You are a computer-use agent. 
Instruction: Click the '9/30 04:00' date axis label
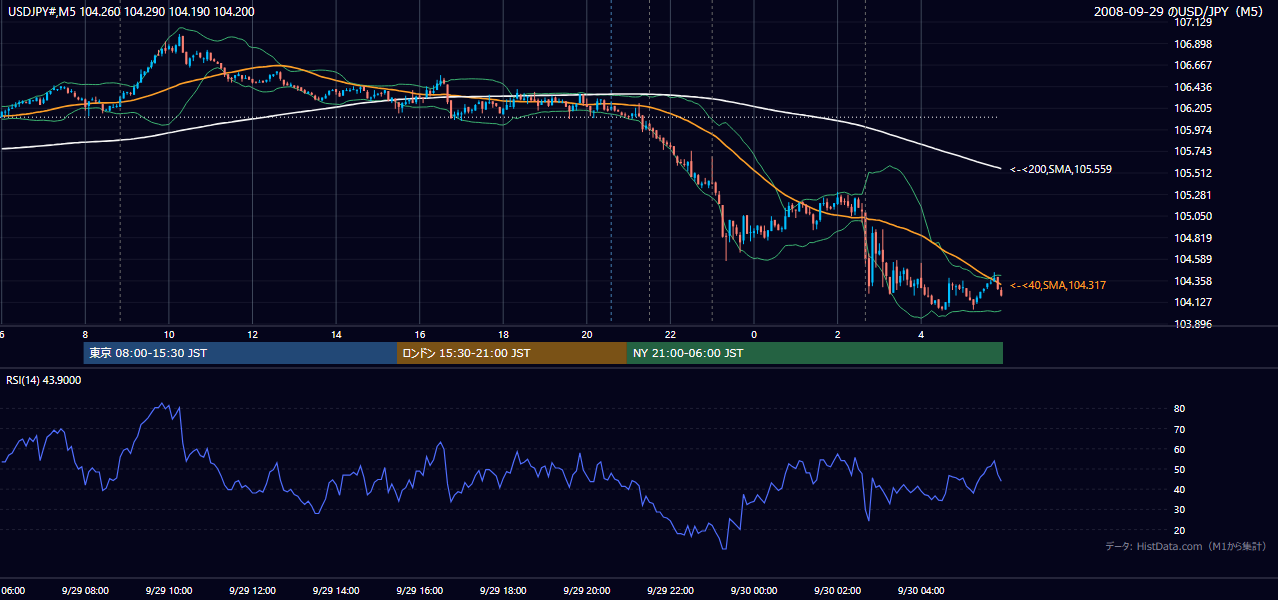click(921, 591)
